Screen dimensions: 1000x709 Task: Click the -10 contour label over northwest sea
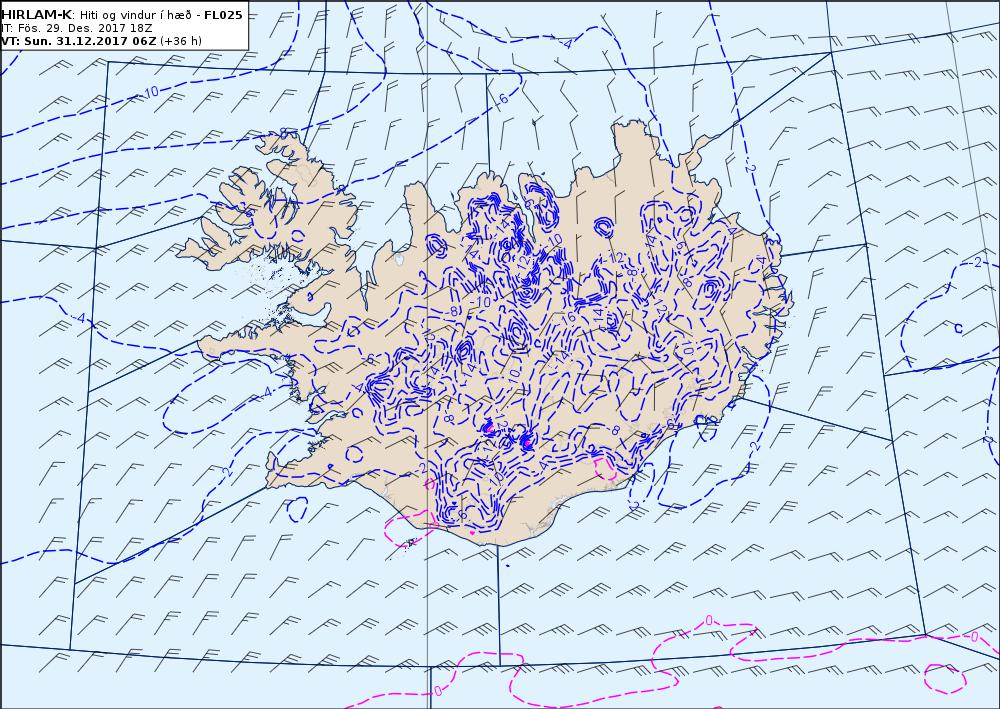149,92
